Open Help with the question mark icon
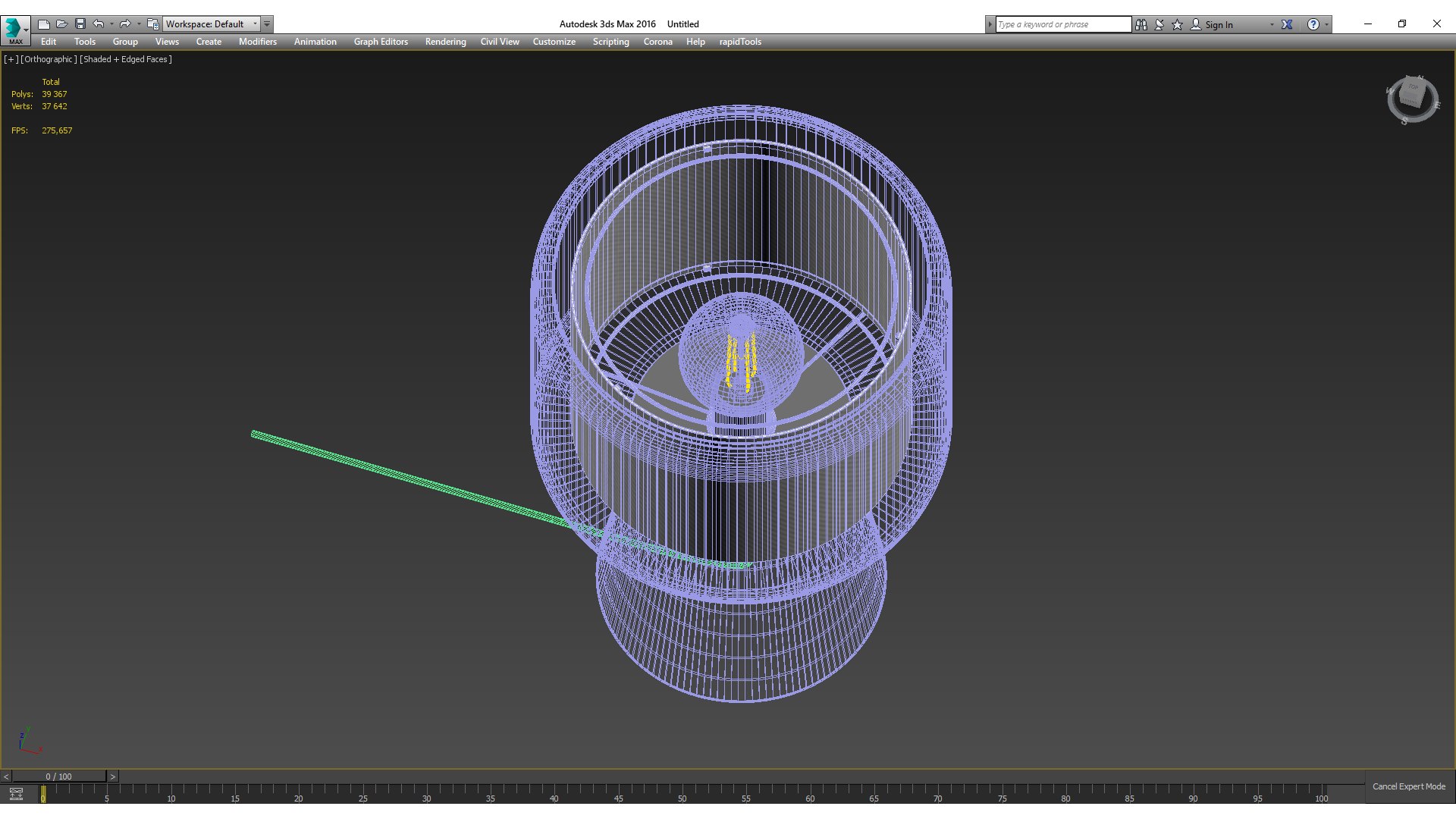 click(x=1313, y=24)
